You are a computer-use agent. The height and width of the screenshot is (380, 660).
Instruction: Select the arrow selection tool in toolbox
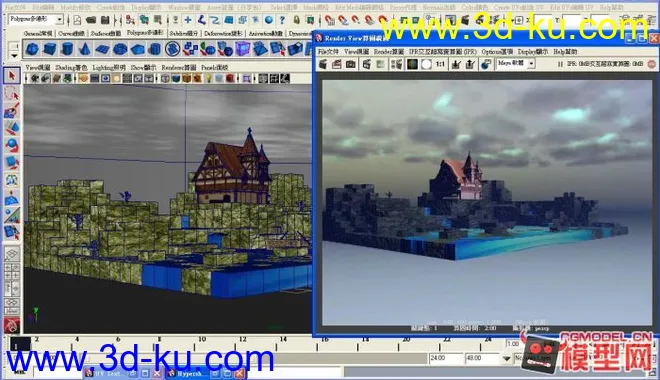11,76
